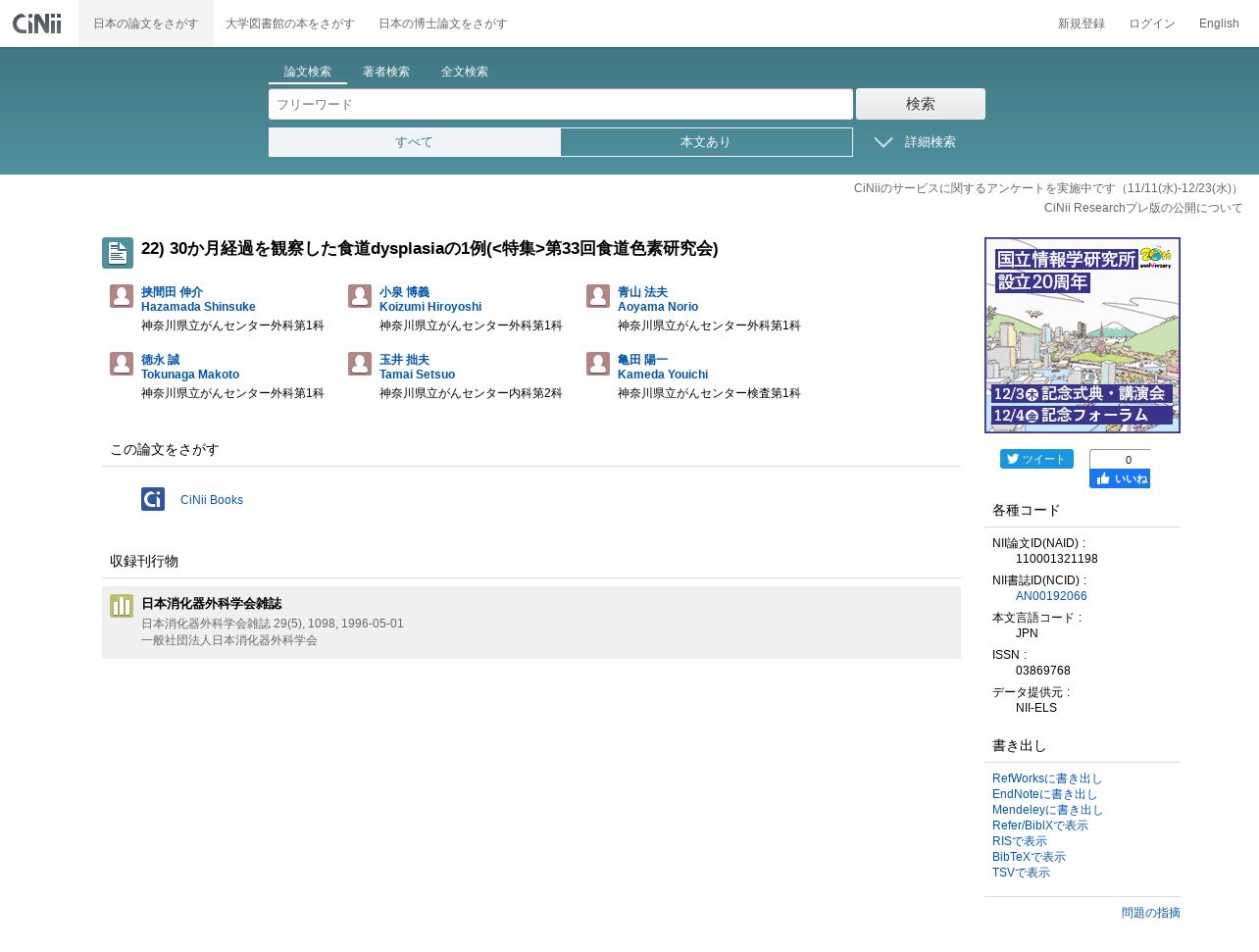Click the CiNii logo
The image size is (1259, 952).
point(37,24)
